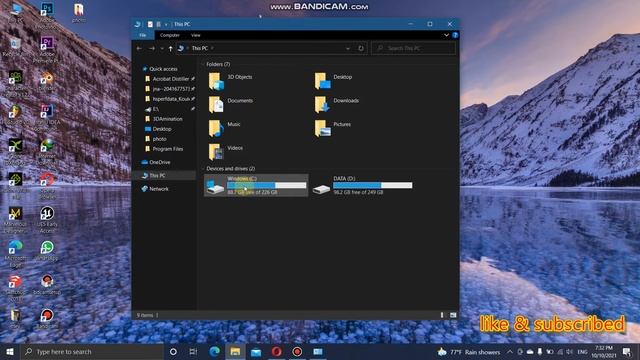640x360 pixels.
Task: Open the clock showing 7:32 PM
Action: pyautogui.click(x=604, y=351)
